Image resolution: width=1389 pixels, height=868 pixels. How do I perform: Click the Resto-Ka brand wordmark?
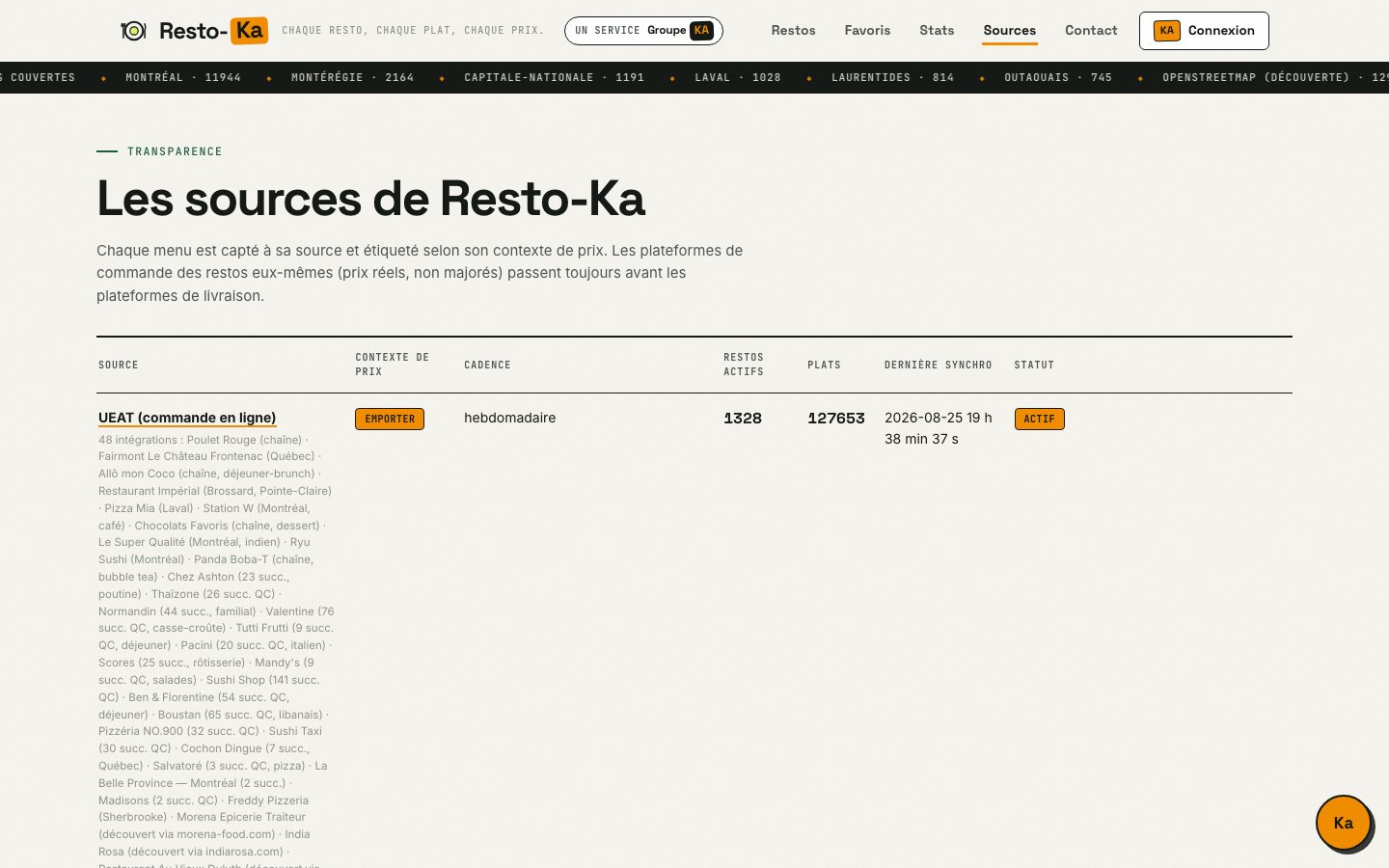point(213,31)
